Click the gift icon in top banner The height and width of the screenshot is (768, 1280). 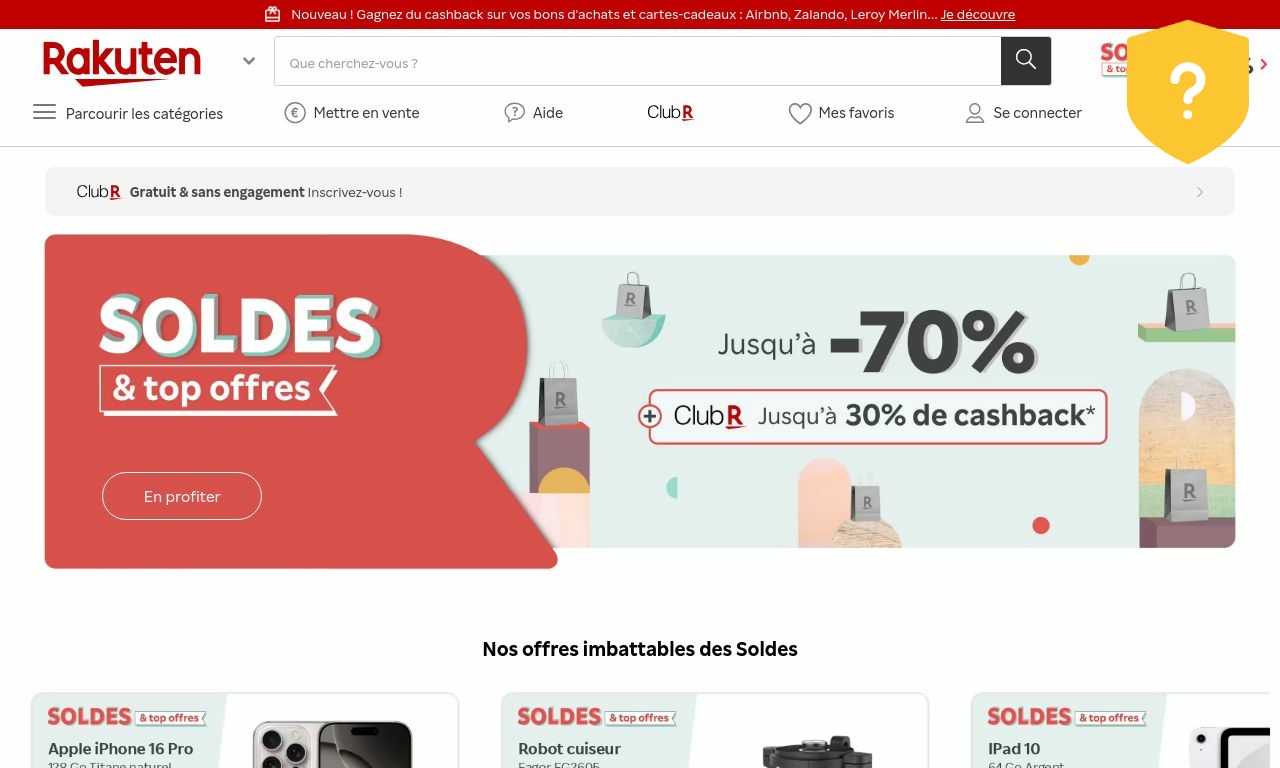click(x=272, y=14)
